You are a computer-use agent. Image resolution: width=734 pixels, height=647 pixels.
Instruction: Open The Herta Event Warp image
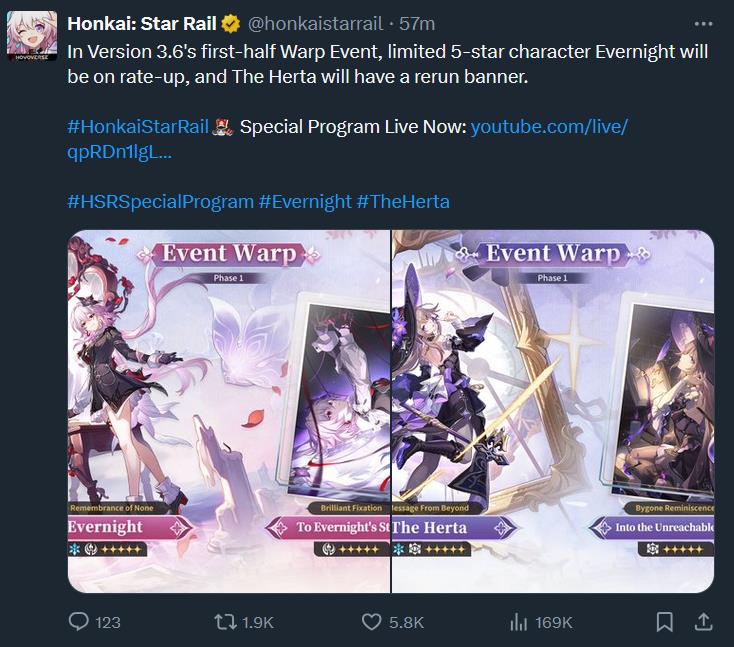point(553,412)
